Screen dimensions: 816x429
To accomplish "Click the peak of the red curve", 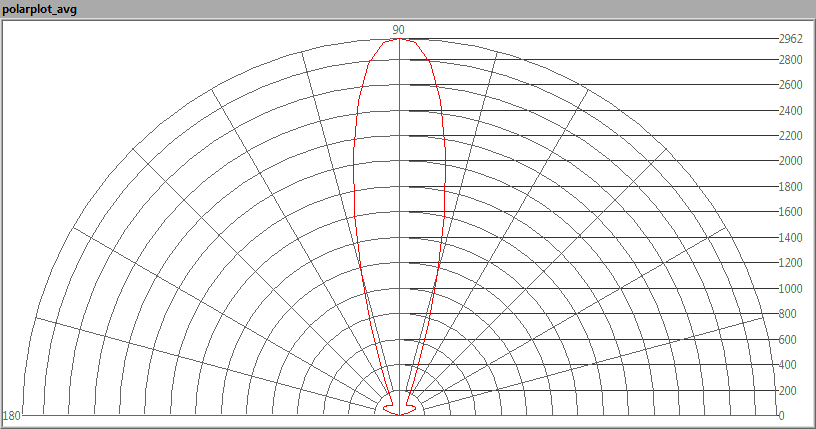I will pos(400,39).
